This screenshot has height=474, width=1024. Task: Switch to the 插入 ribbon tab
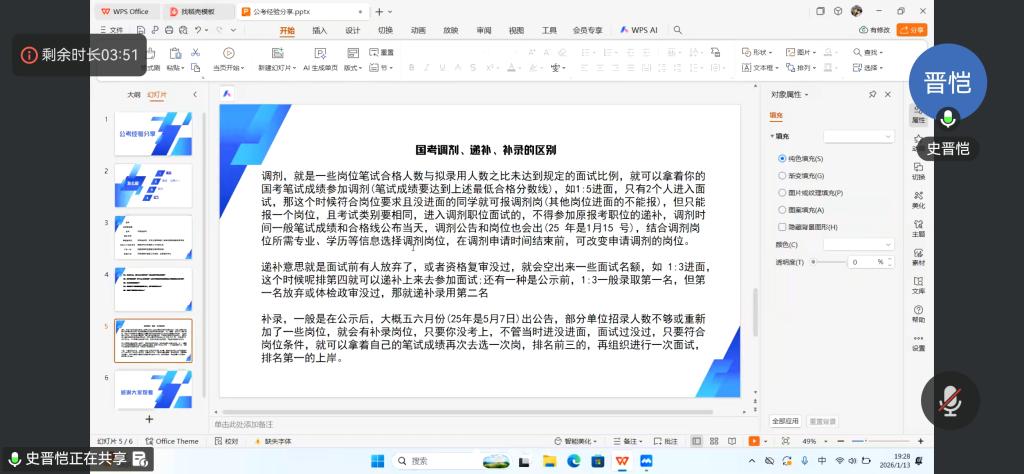click(319, 30)
